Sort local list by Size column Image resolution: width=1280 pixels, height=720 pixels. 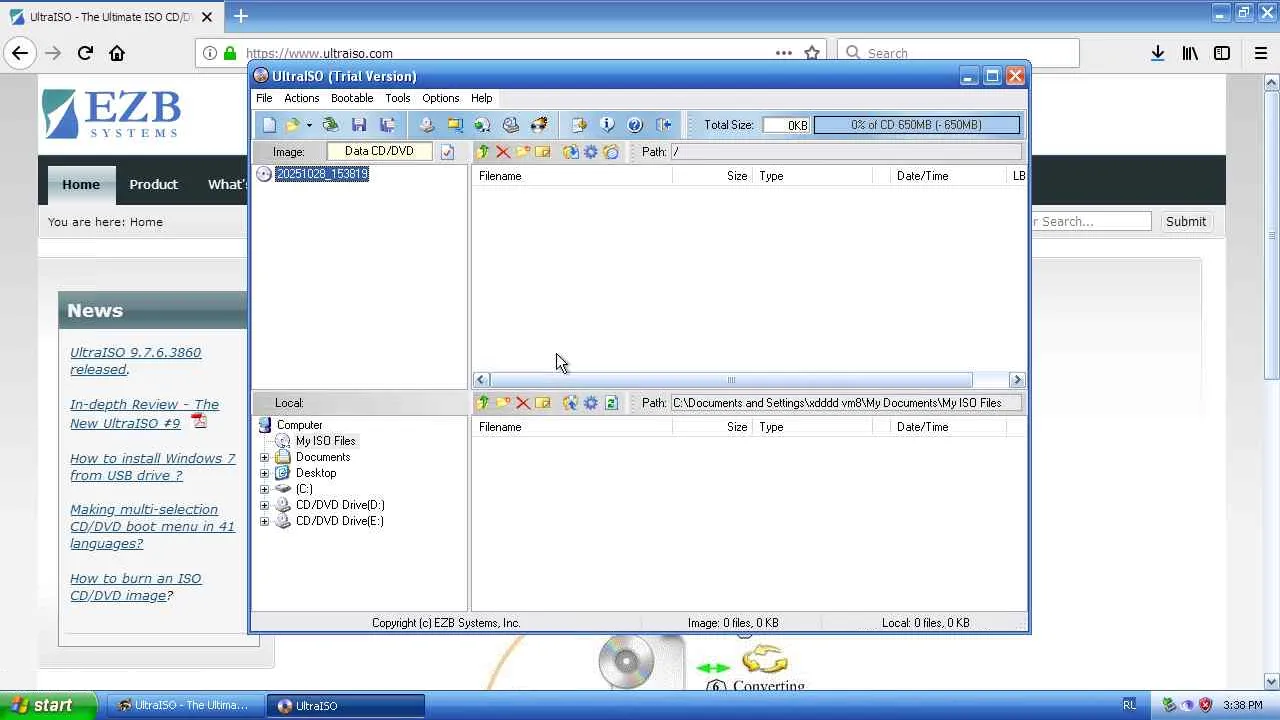coord(712,427)
